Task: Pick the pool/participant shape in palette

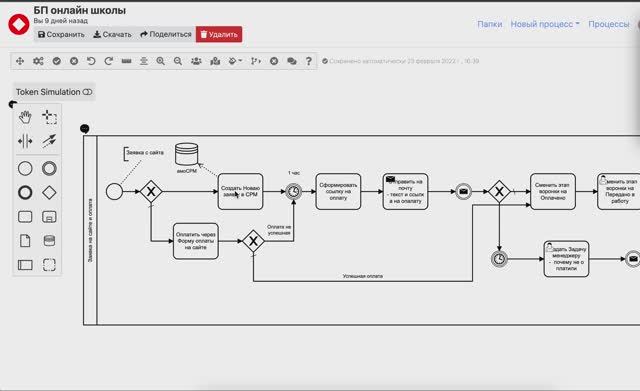Action: 25,264
